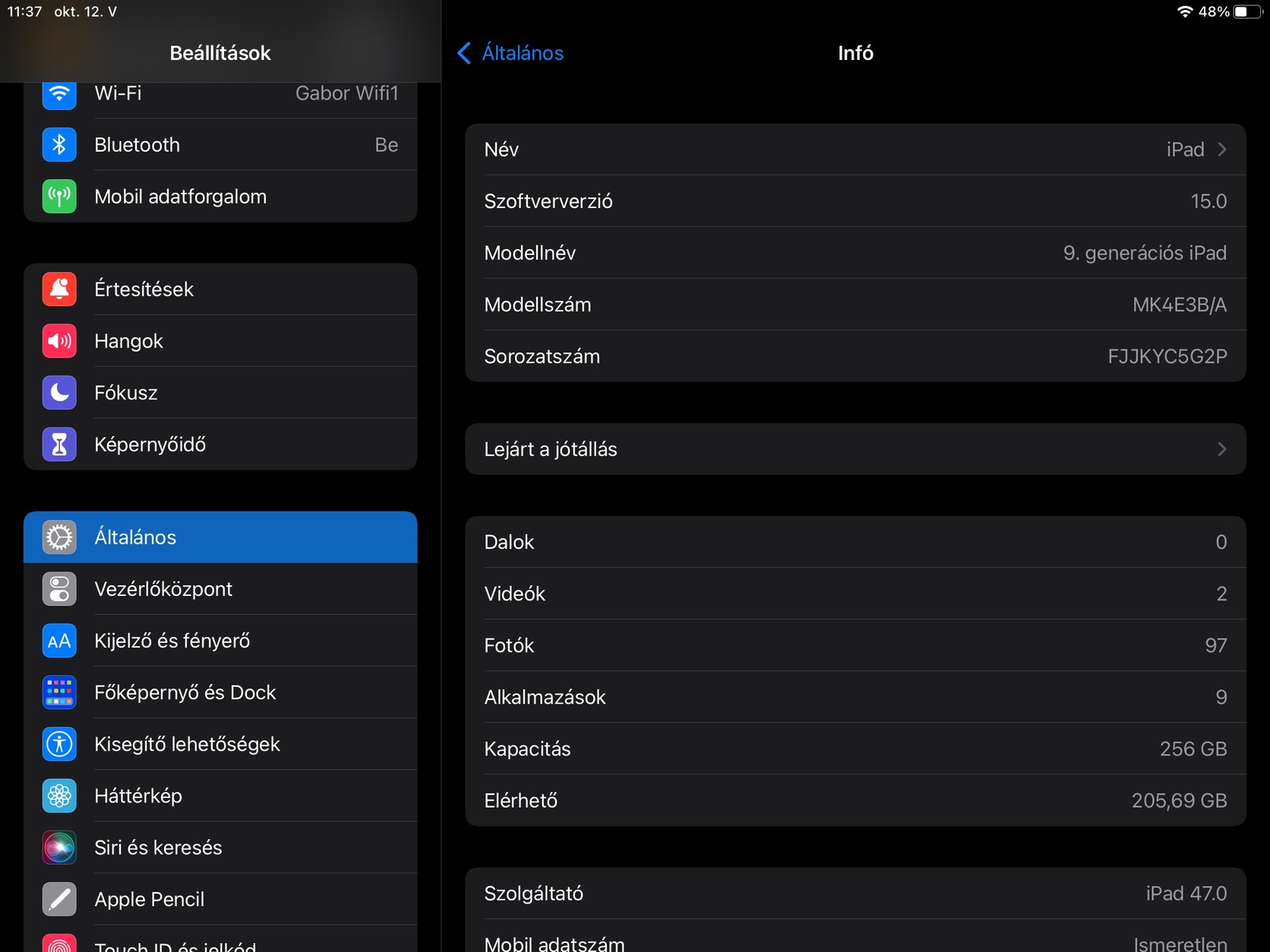Go back using the Általános chevron
Screen dimensions: 1270x952
[x=464, y=53]
